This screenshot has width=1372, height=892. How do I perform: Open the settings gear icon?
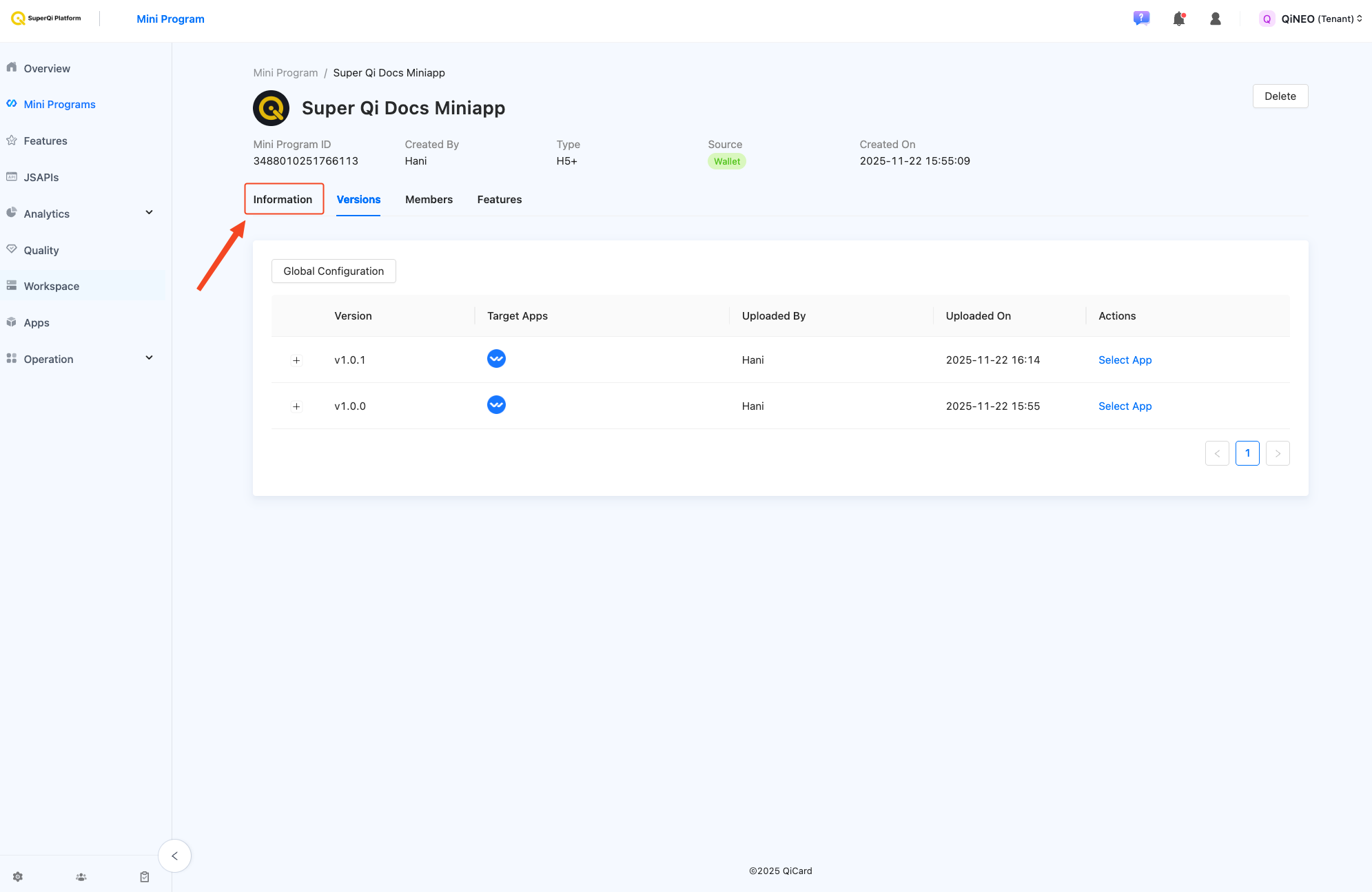[18, 877]
